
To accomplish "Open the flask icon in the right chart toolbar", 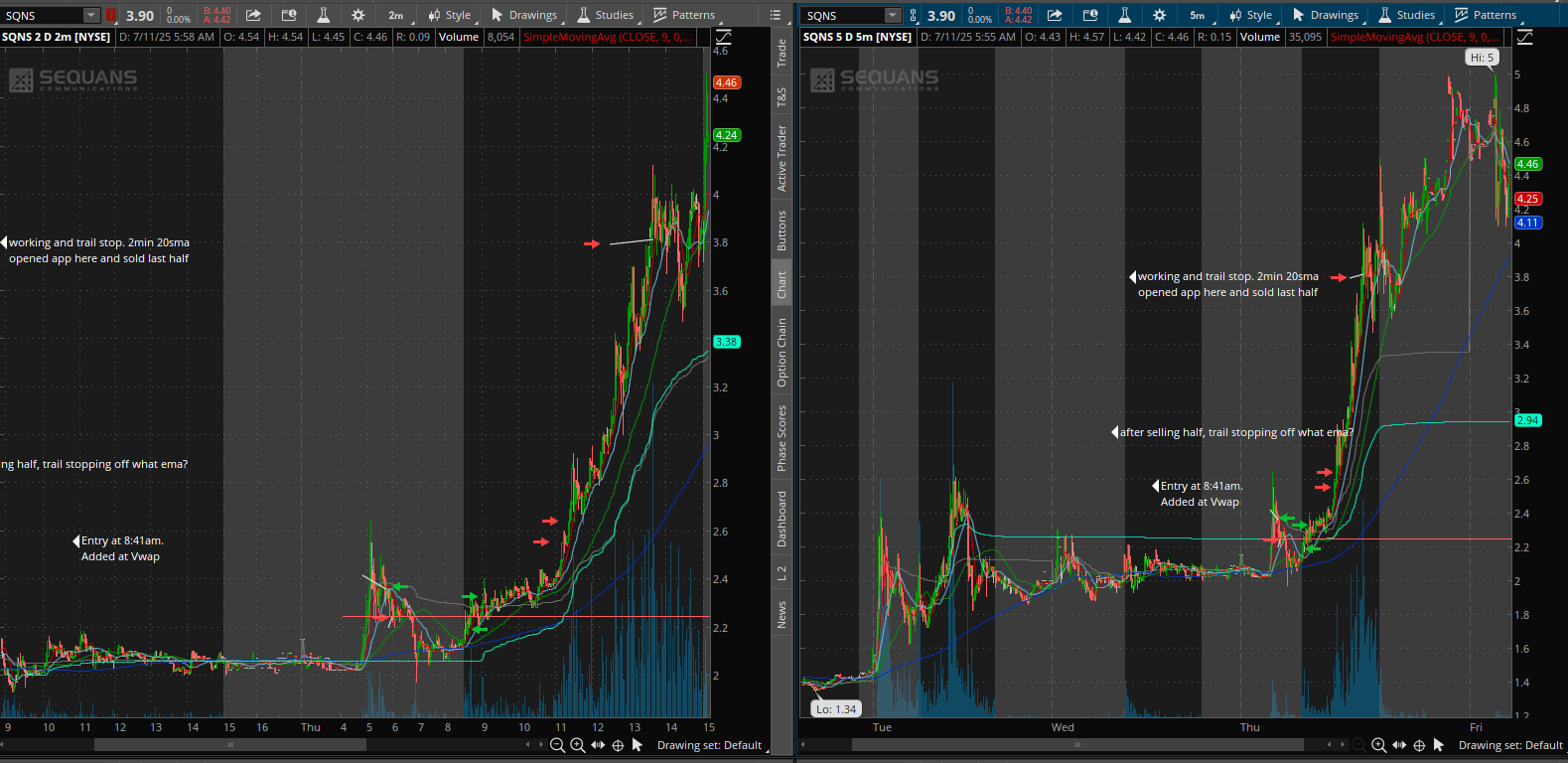I will (x=1125, y=15).
